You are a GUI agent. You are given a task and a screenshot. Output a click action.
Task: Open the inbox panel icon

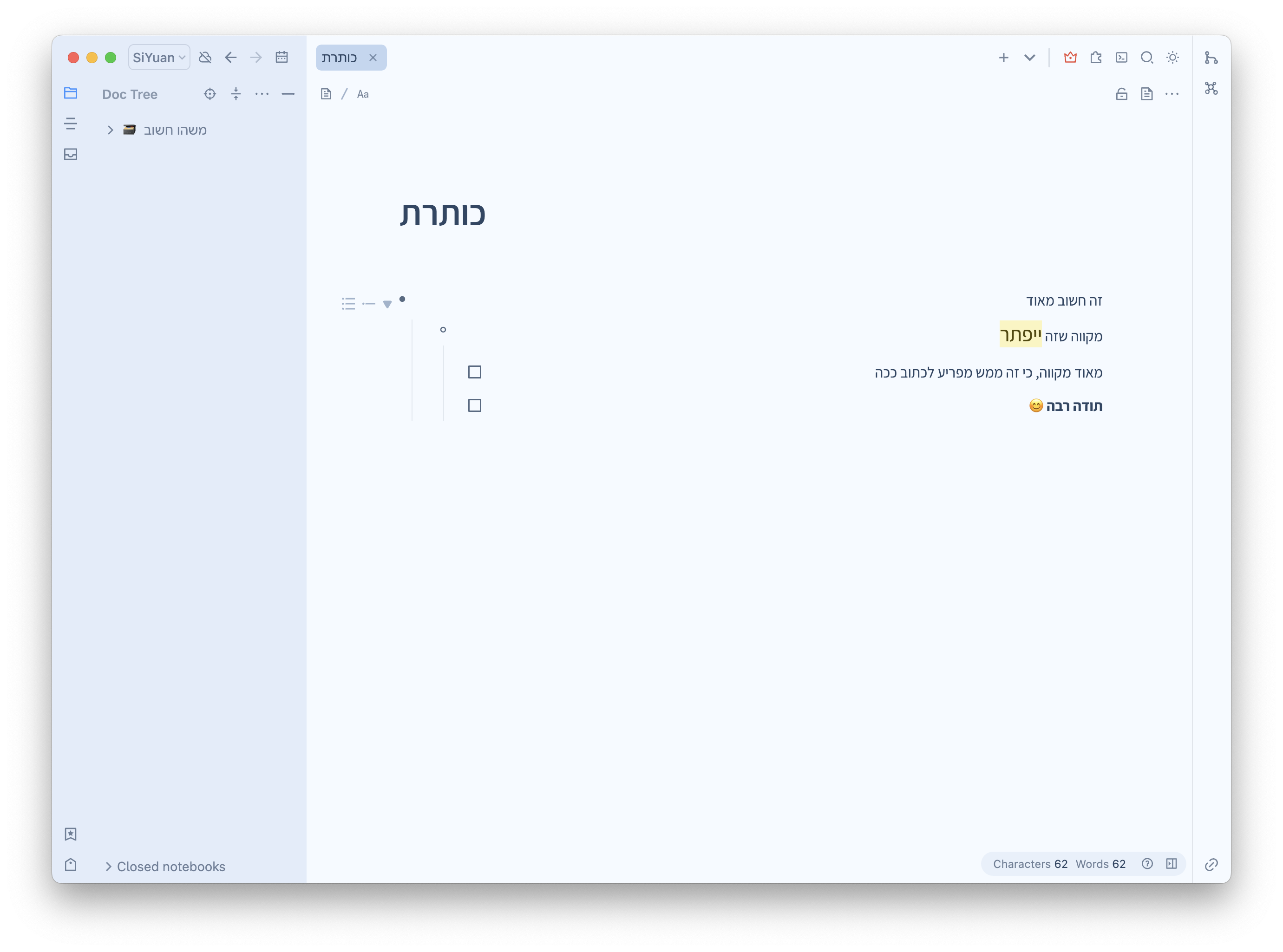70,154
